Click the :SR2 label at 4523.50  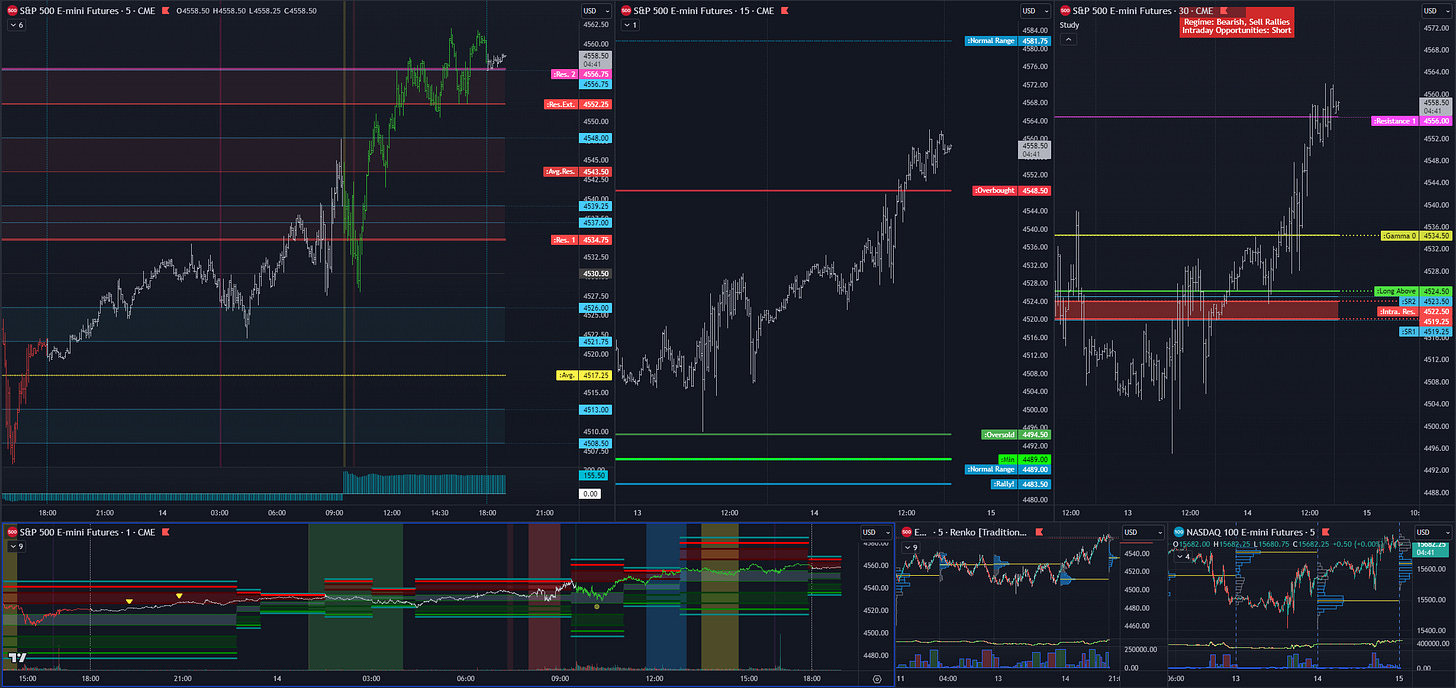coord(1408,301)
